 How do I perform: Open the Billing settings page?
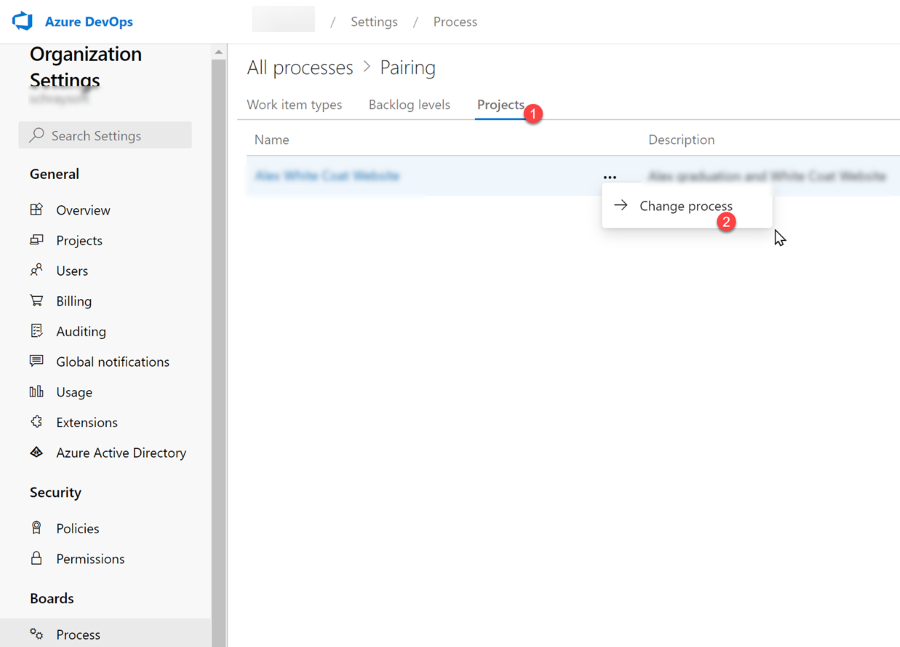click(x=74, y=301)
